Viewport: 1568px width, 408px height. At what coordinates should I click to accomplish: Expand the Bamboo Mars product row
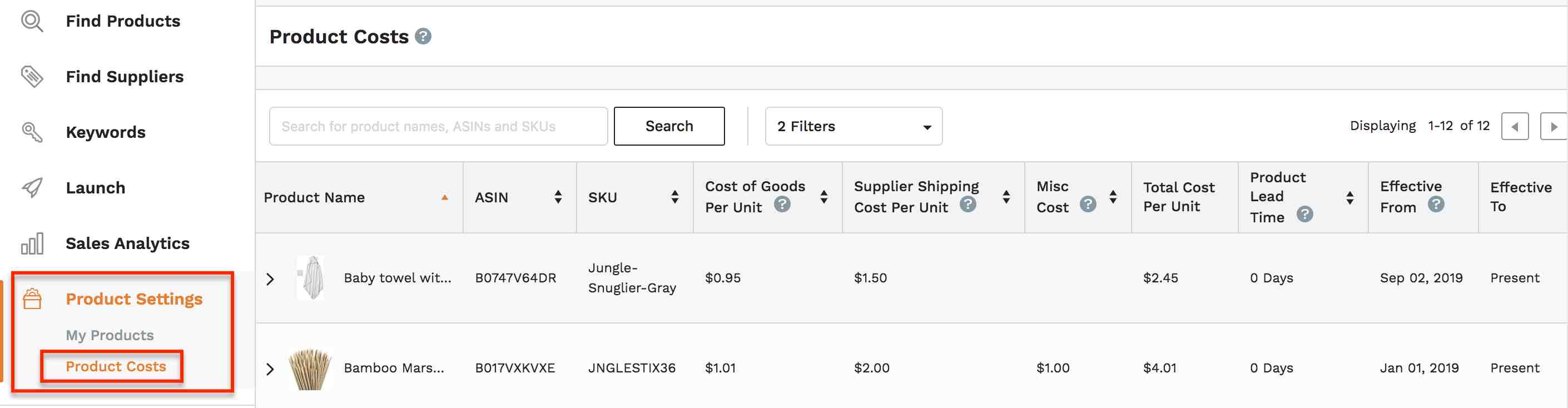(x=270, y=369)
